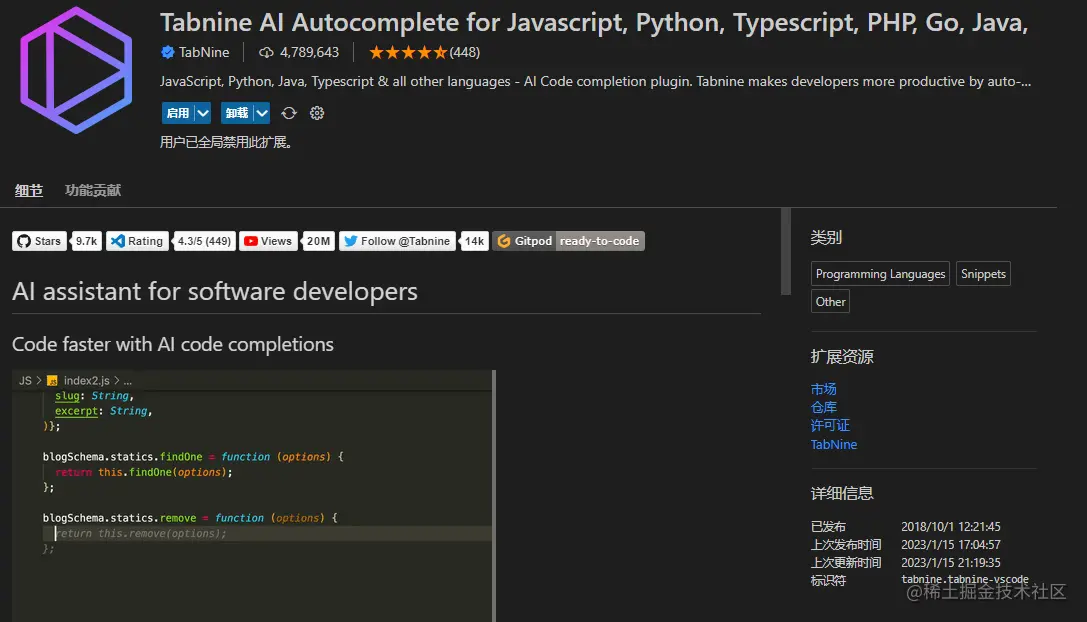Click the VS Code Rating badge
Screen dimensions: 1087x622
[137, 241]
